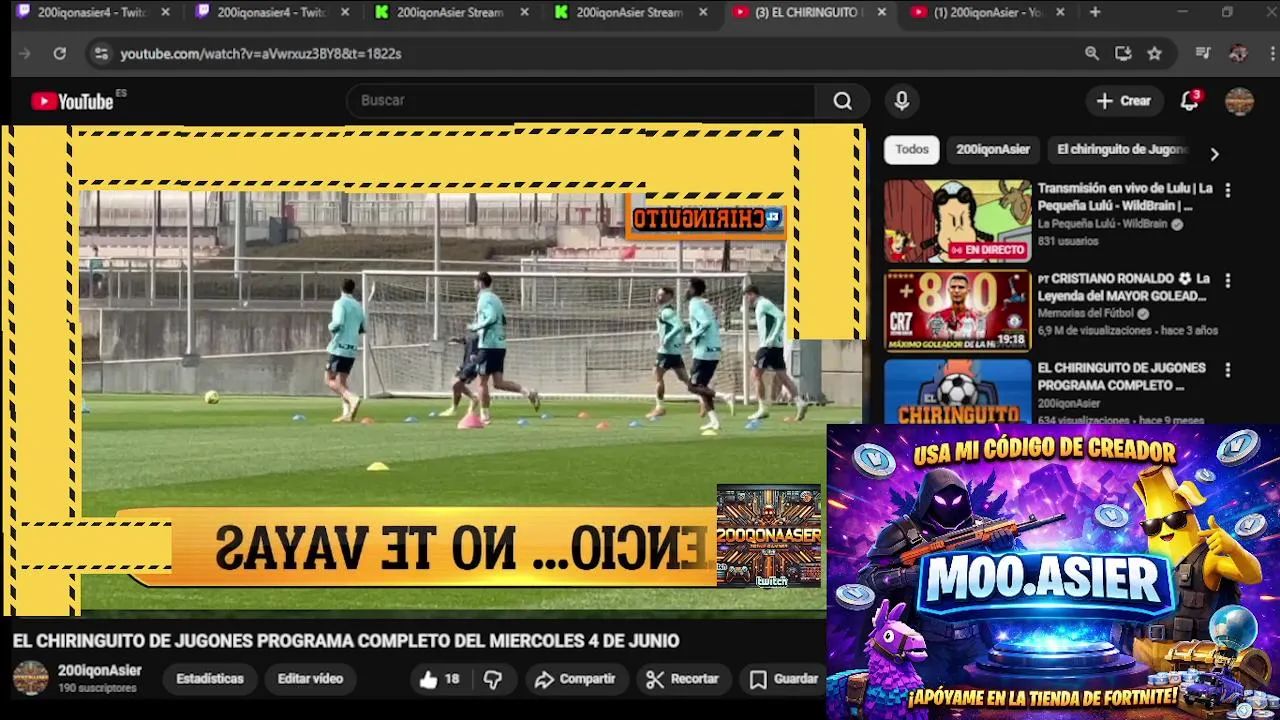
Task: Click the Buscar search input field
Action: tap(580, 101)
